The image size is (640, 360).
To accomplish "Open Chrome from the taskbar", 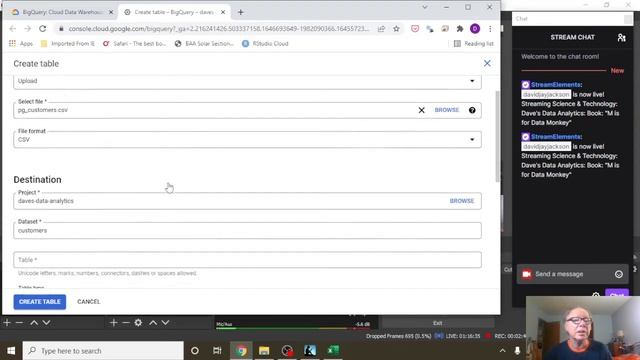I will pyautogui.click(x=241, y=351).
